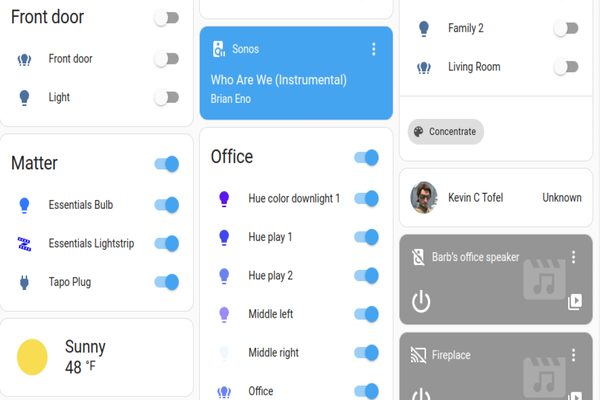Image resolution: width=600 pixels, height=400 pixels.
Task: Activate the Concentrate scene chip
Action: 446,131
